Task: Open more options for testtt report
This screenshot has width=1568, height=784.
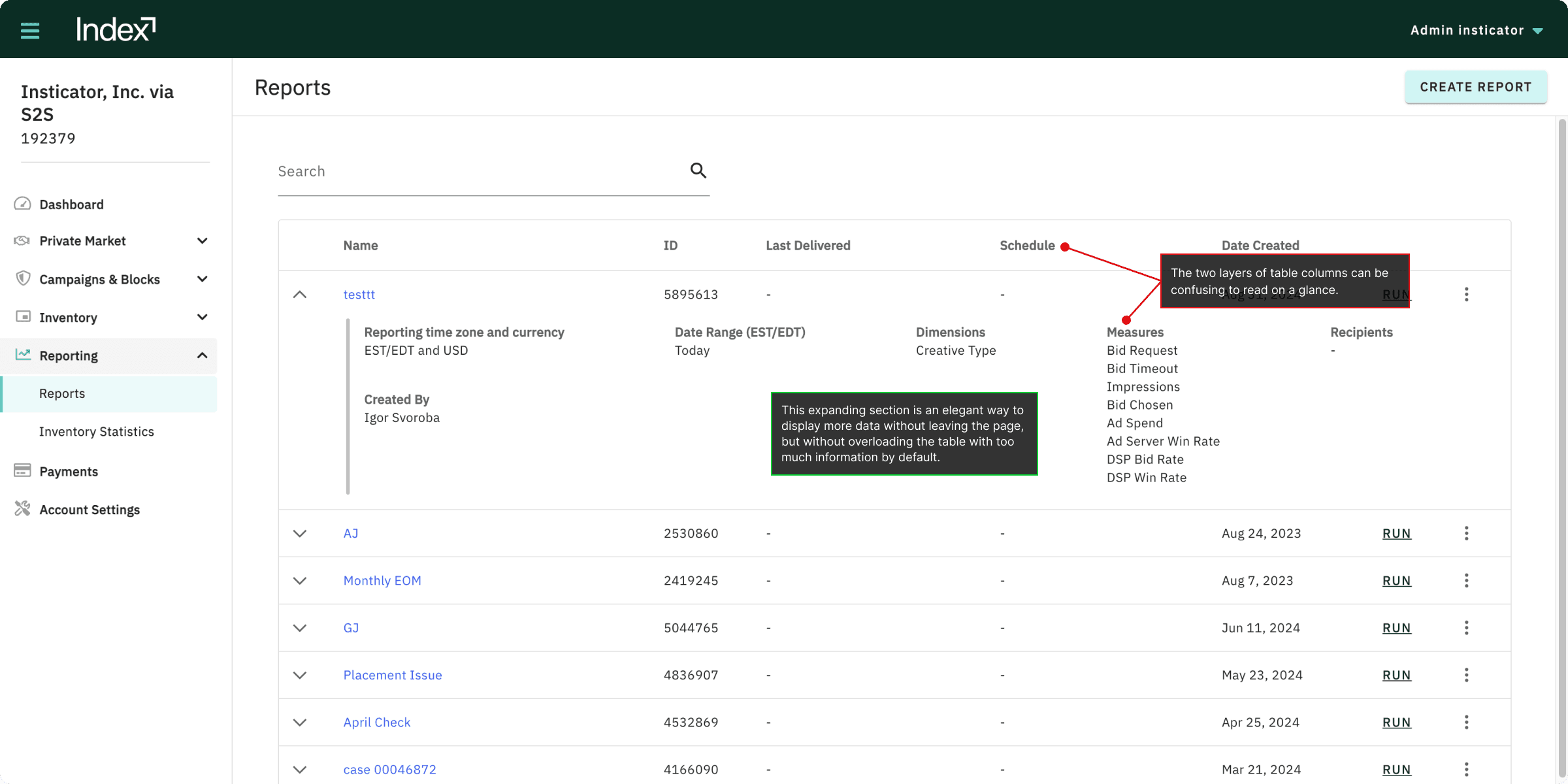Action: click(1467, 295)
